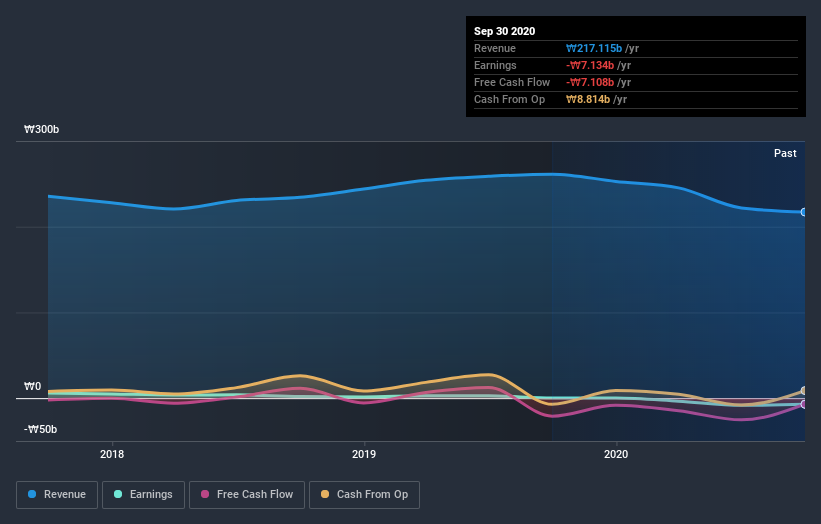Click the Cash From Op tooltip label
Viewport: 821px width, 524px height.
click(509, 99)
